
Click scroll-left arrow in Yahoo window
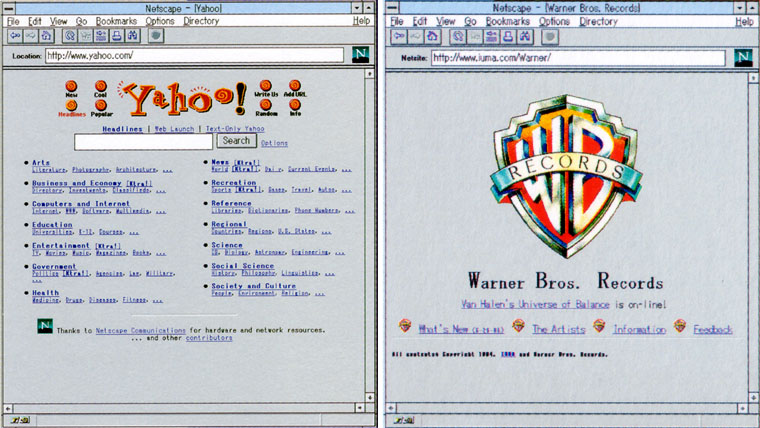pyautogui.click(x=8, y=408)
